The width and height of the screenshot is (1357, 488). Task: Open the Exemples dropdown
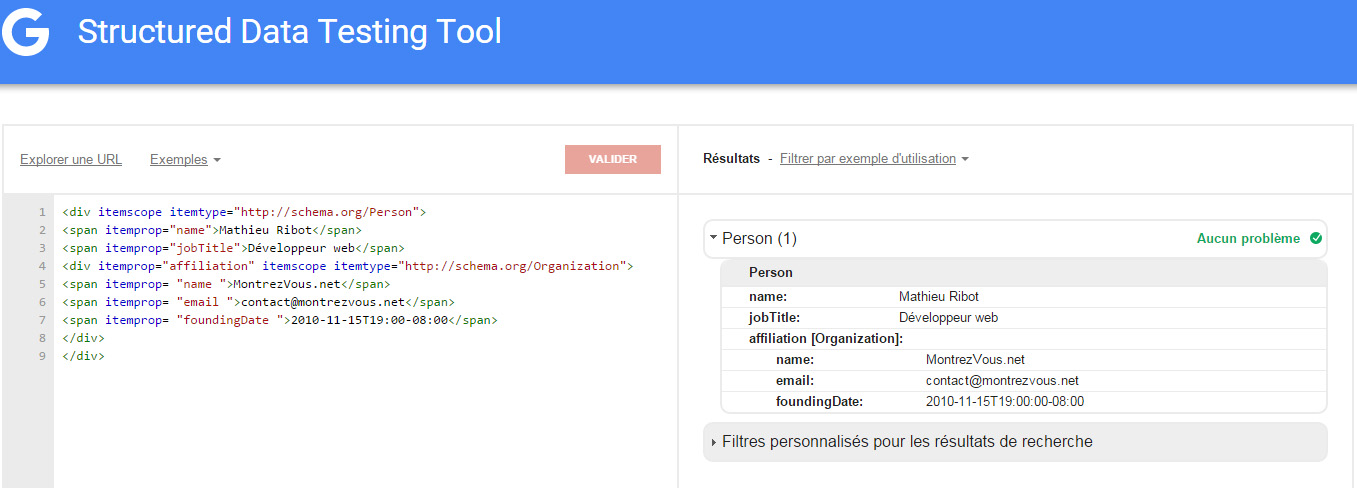(x=185, y=160)
